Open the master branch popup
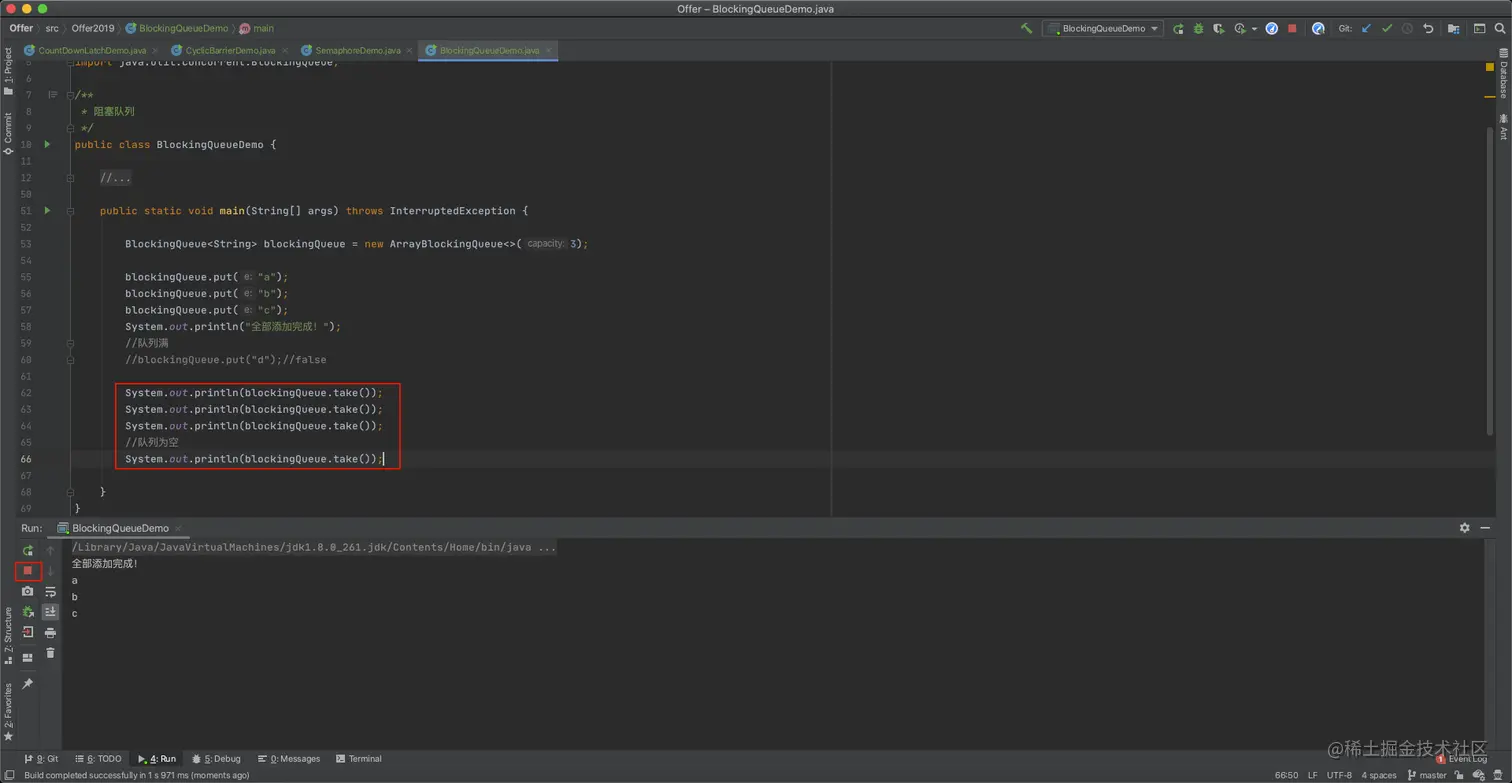Image resolution: width=1512 pixels, height=783 pixels. [x=1426, y=775]
